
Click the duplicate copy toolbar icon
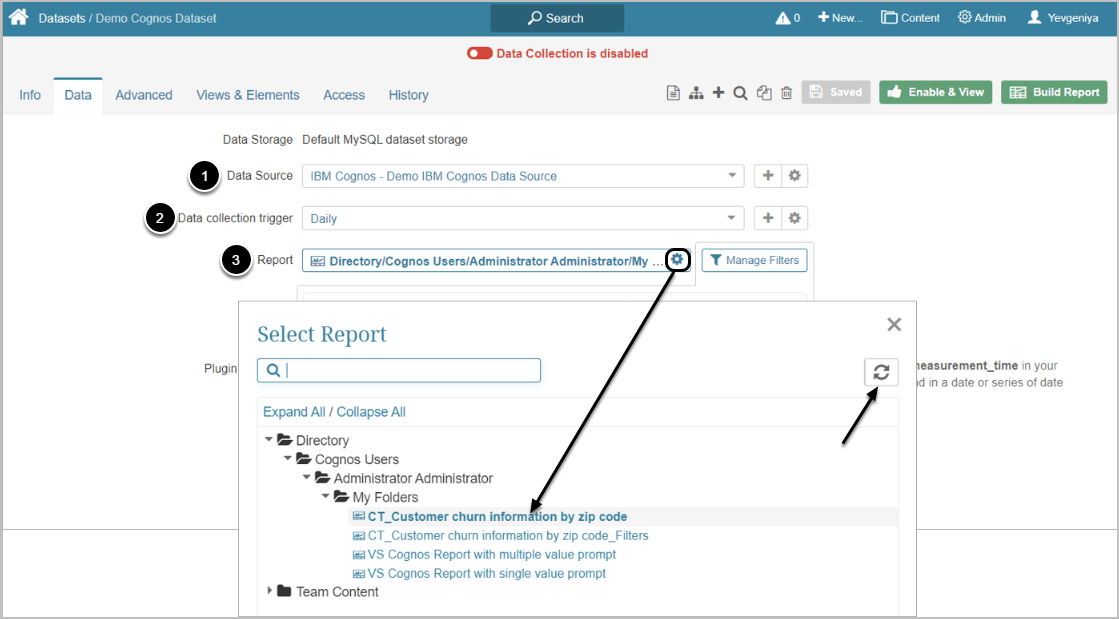point(764,93)
